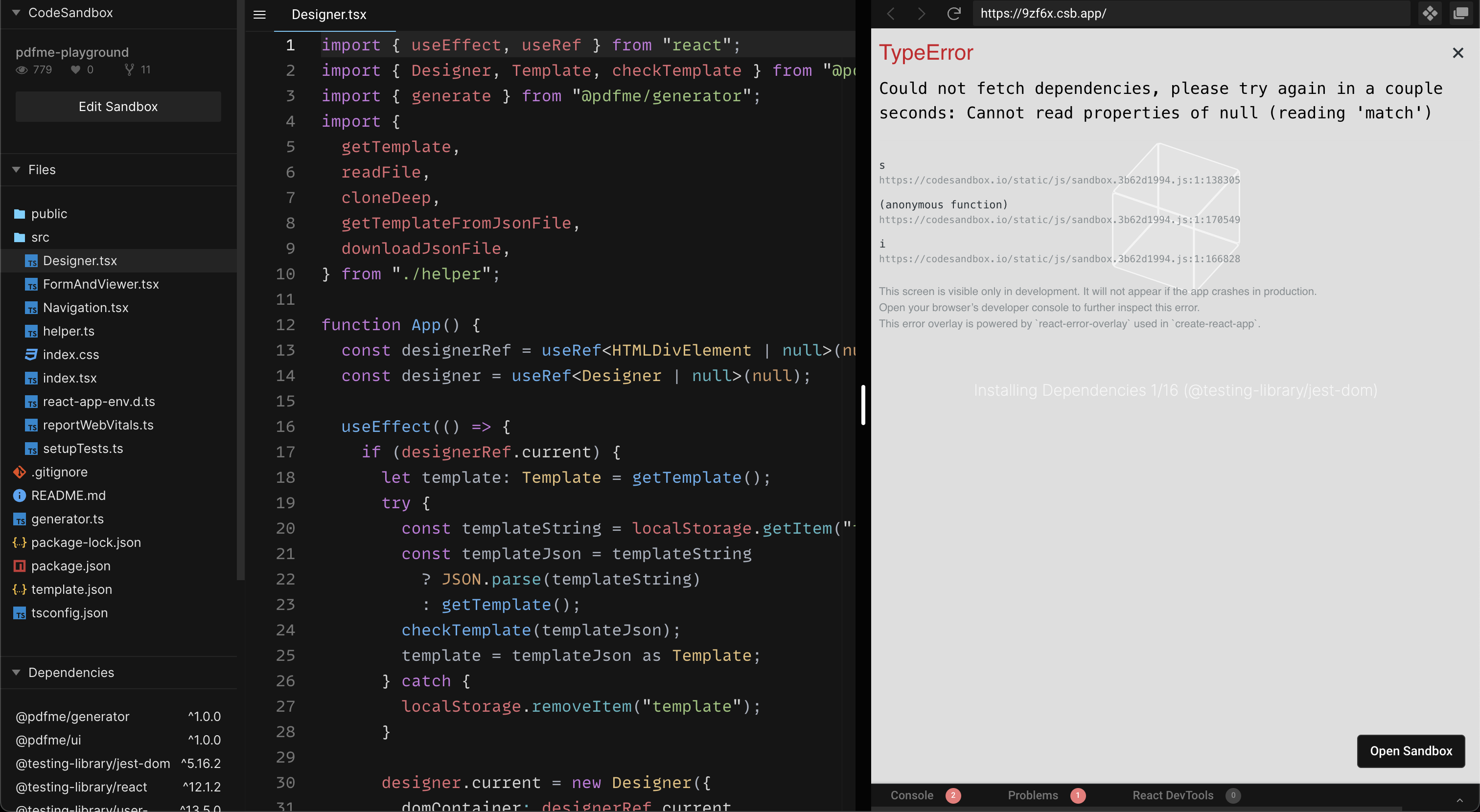Open the first sandbox.js stack trace link
1480x812 pixels.
click(x=1060, y=180)
